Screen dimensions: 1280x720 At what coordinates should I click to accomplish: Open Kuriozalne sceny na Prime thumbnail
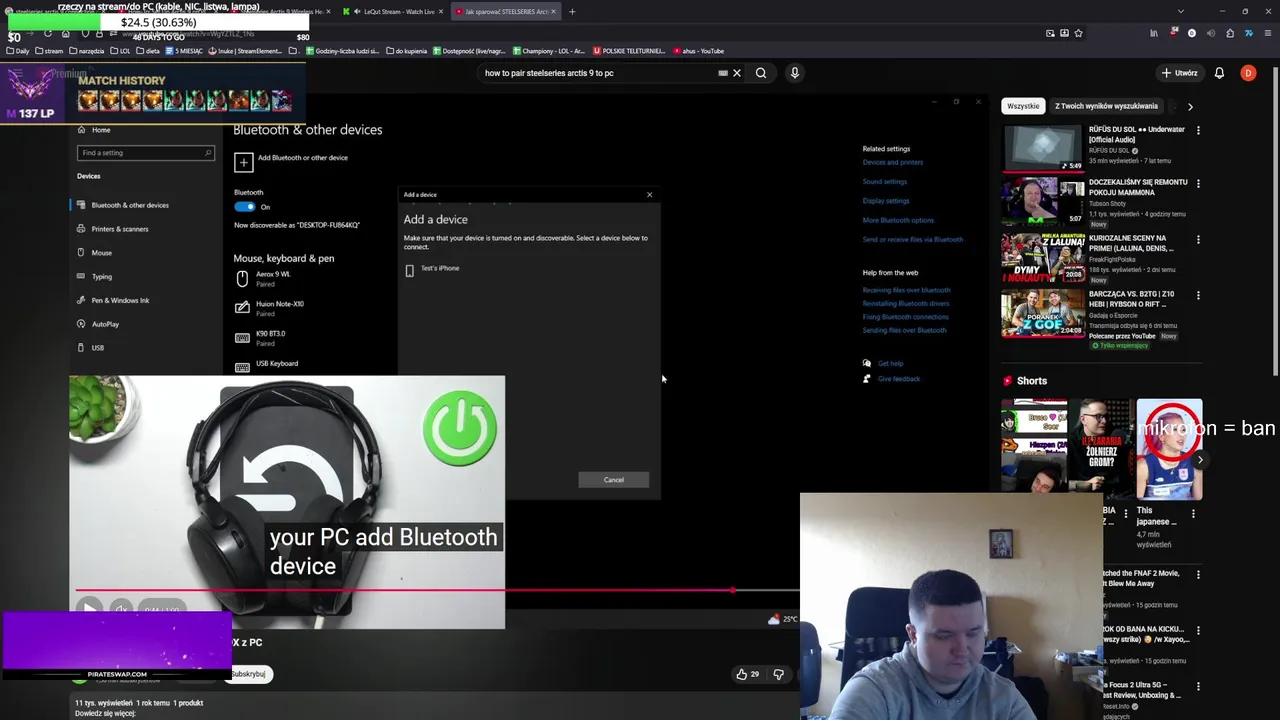[x=1043, y=259]
